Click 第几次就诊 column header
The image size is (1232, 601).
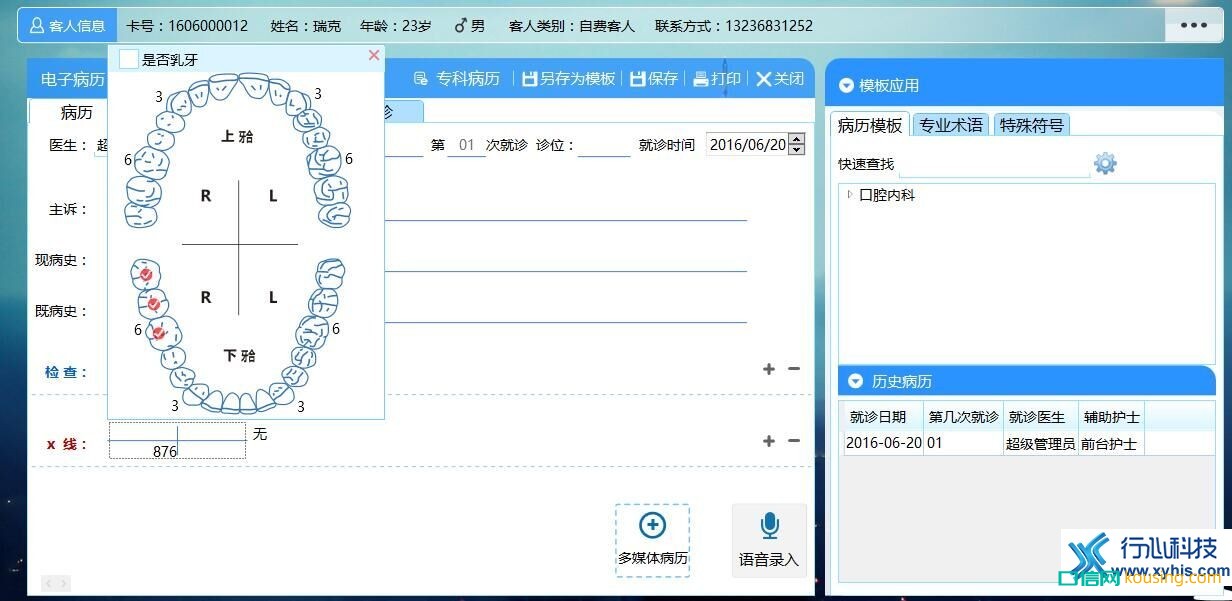point(963,417)
